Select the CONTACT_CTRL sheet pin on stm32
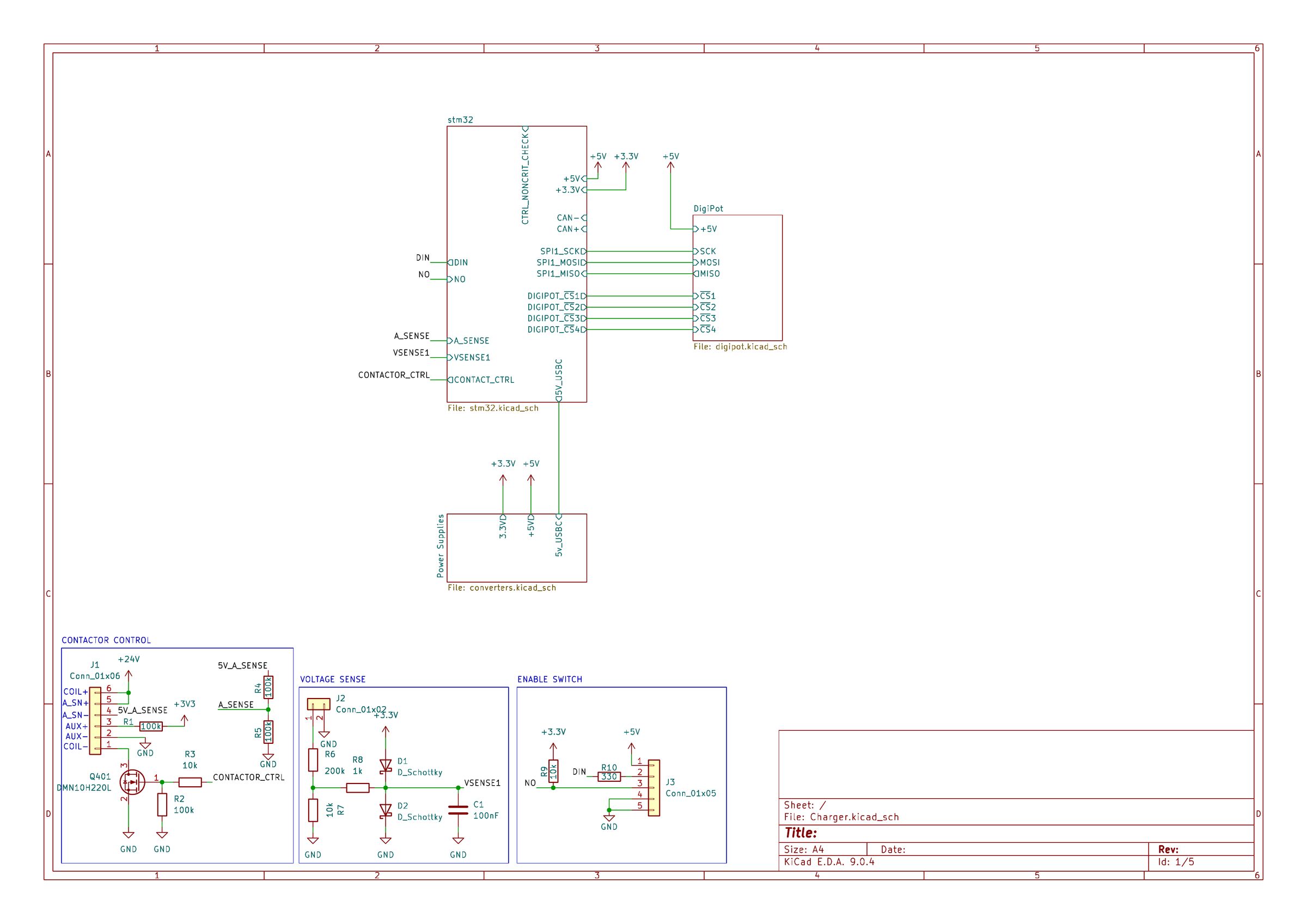Image resolution: width=1307 pixels, height=924 pixels. [x=481, y=380]
